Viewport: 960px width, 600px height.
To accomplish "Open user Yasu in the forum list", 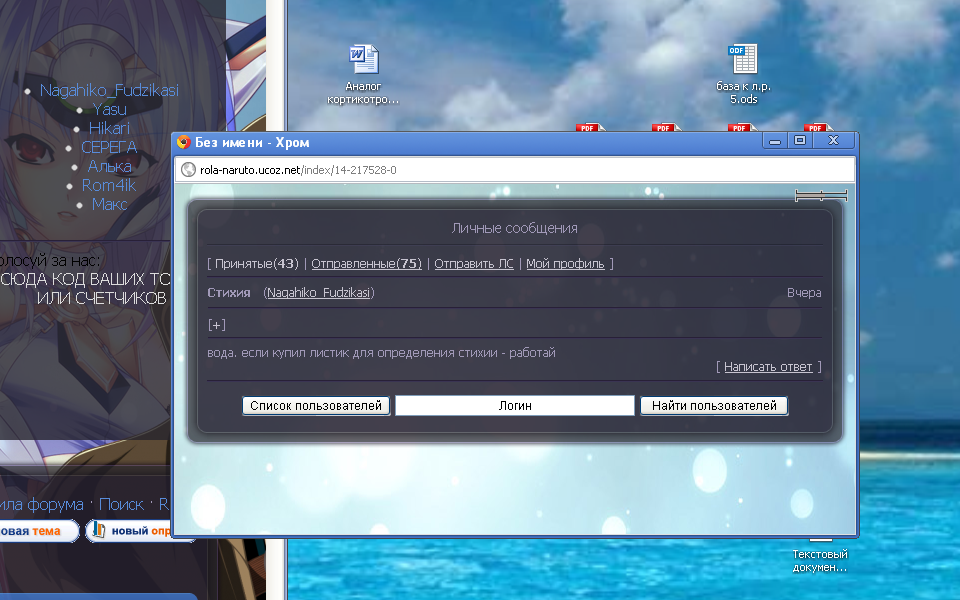I will pyautogui.click(x=110, y=110).
